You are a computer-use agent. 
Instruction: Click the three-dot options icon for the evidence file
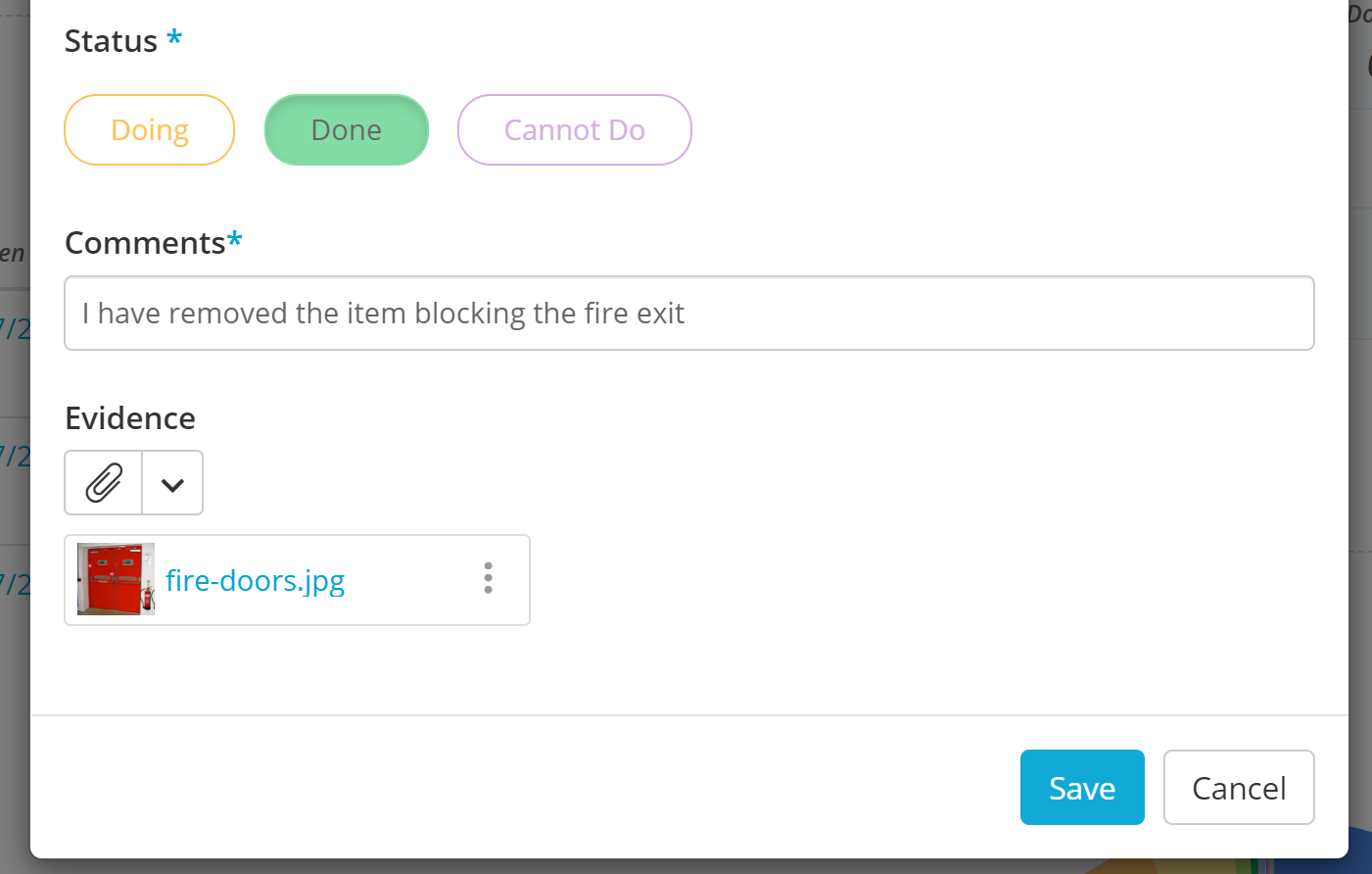pos(488,579)
